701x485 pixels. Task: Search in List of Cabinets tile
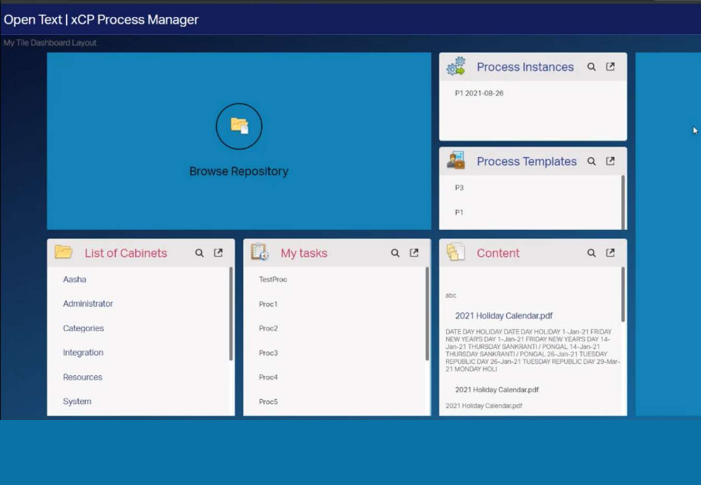199,253
